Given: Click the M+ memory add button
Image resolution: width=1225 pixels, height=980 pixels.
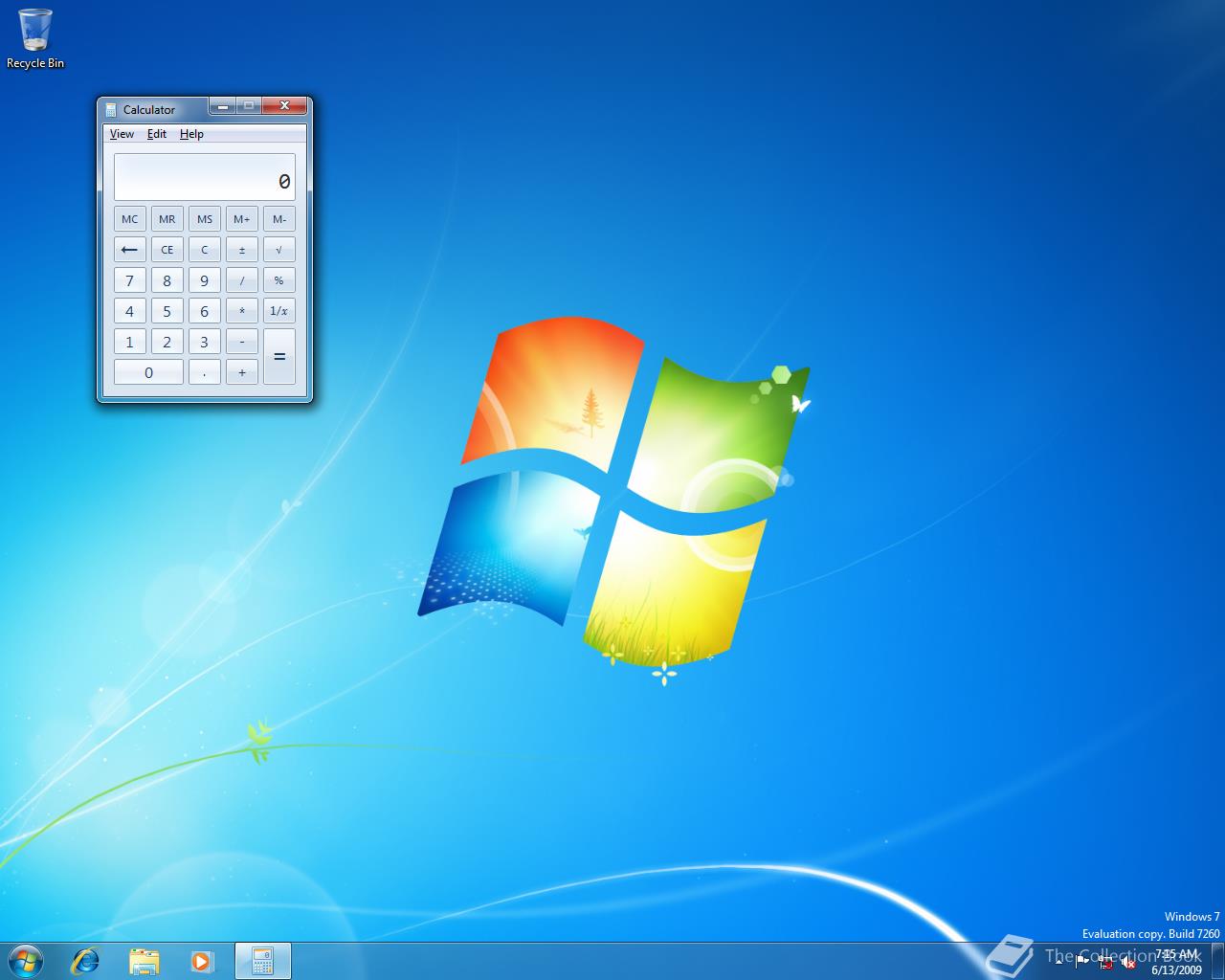Looking at the screenshot, I should coord(241,219).
